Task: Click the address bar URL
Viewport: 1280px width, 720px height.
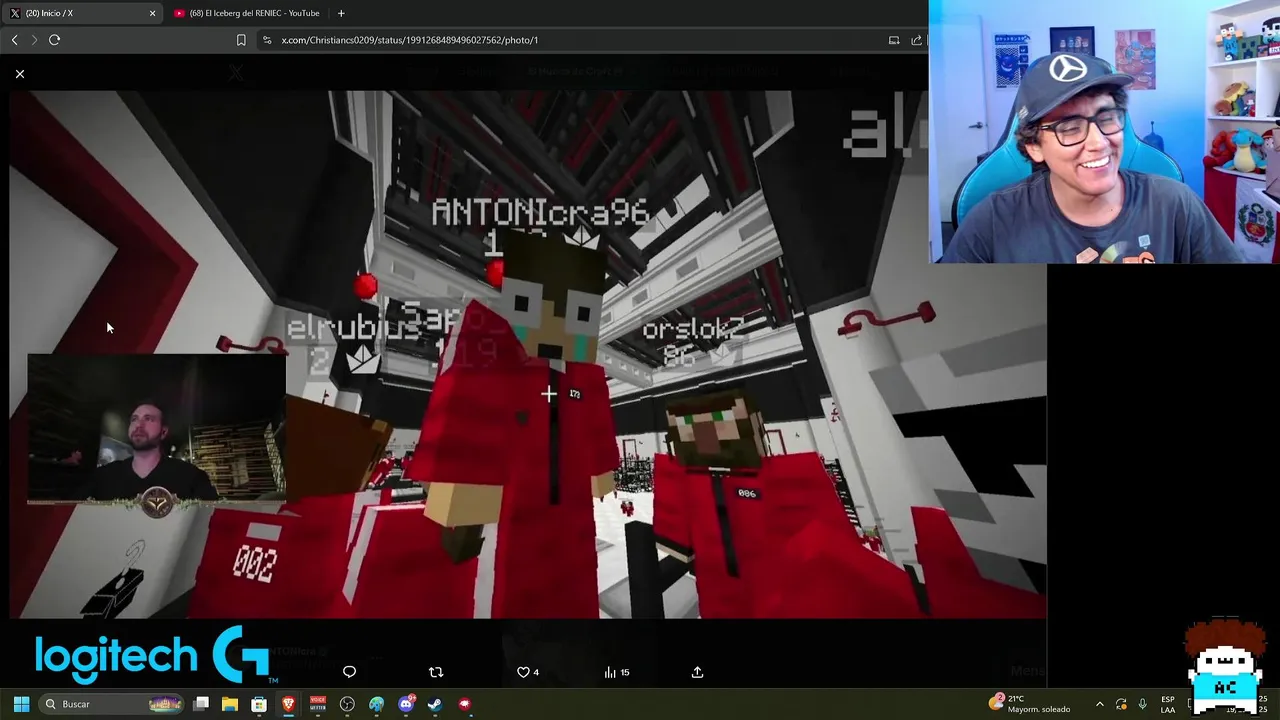Action: [410, 40]
